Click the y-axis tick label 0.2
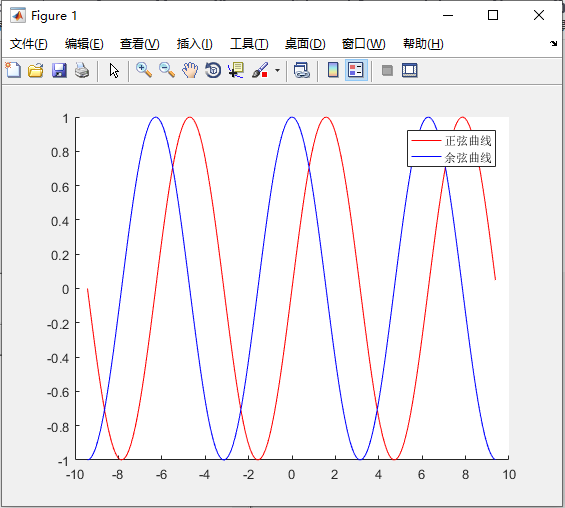Screen dimensions: 565x508 pos(60,255)
